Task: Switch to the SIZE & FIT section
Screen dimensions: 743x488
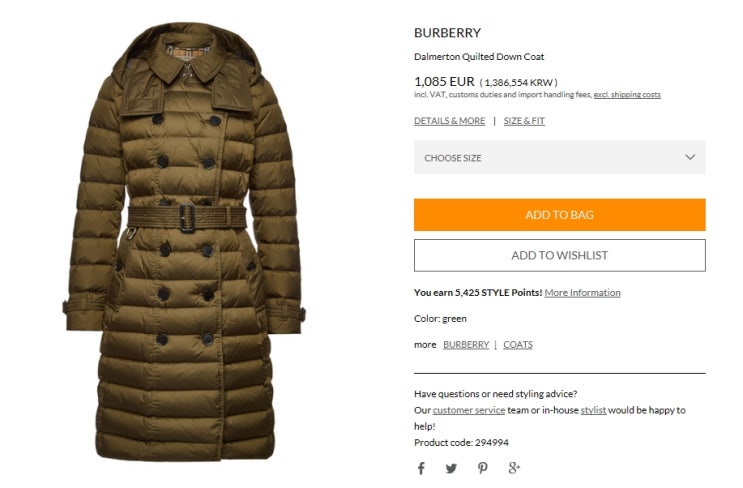Action: (524, 121)
